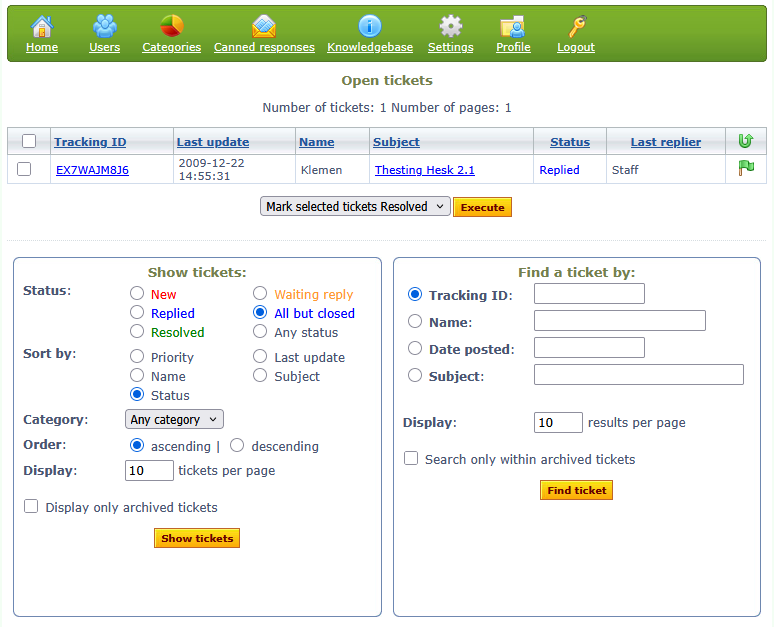Open Knowledgebase info icon
This screenshot has width=774, height=627.
click(370, 26)
